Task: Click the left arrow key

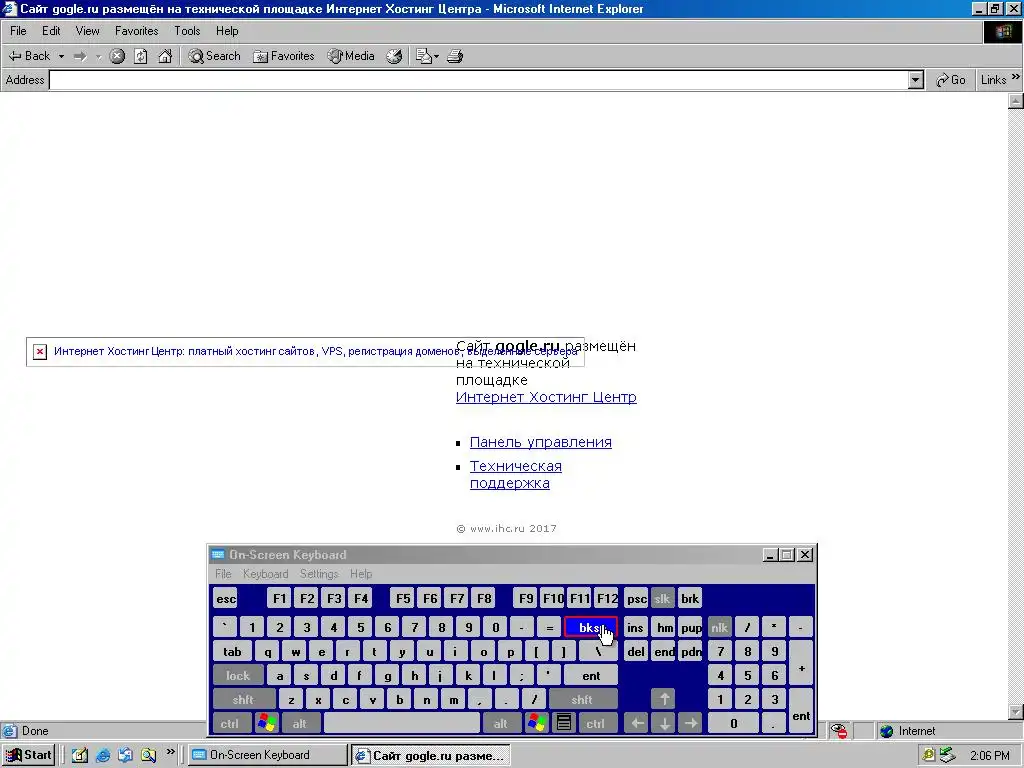Action: point(637,724)
